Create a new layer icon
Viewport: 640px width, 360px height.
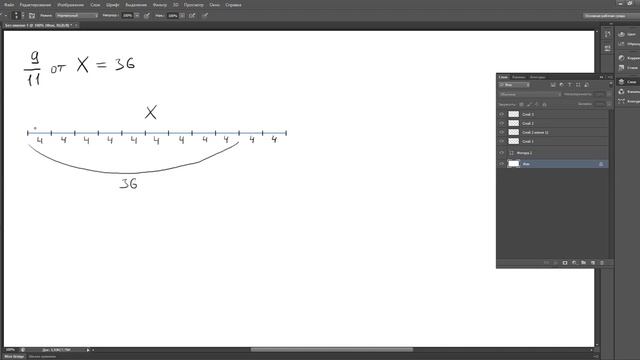click(593, 263)
